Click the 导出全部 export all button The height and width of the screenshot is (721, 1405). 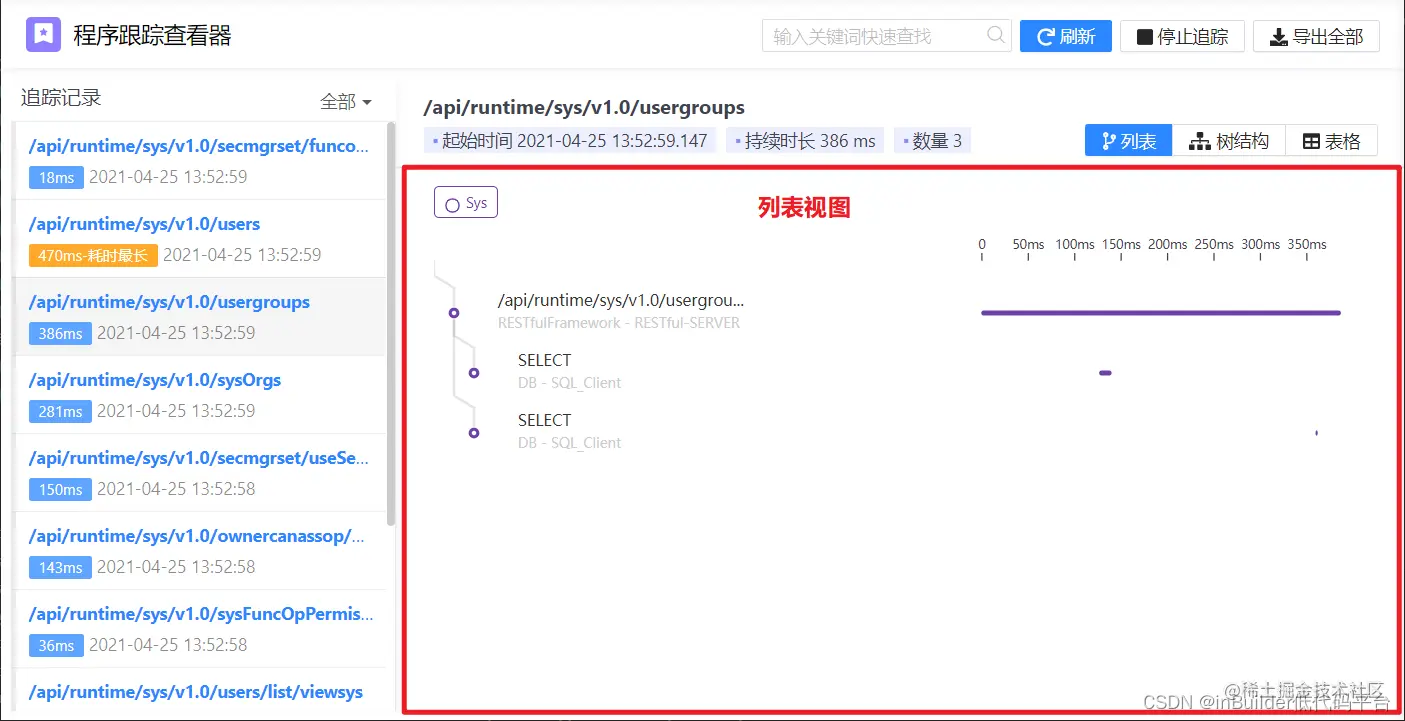[x=1316, y=36]
